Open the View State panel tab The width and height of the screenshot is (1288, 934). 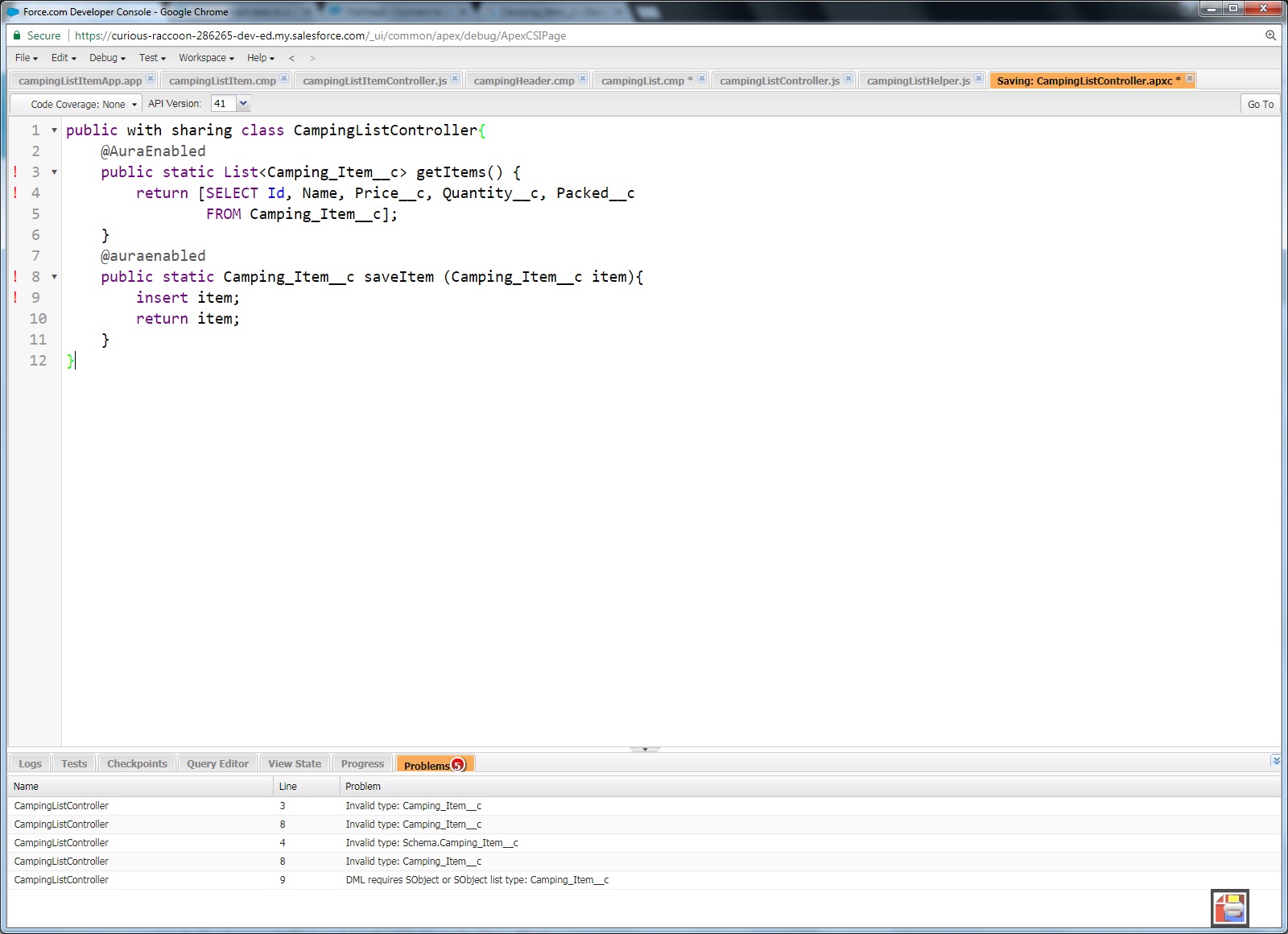click(x=295, y=763)
